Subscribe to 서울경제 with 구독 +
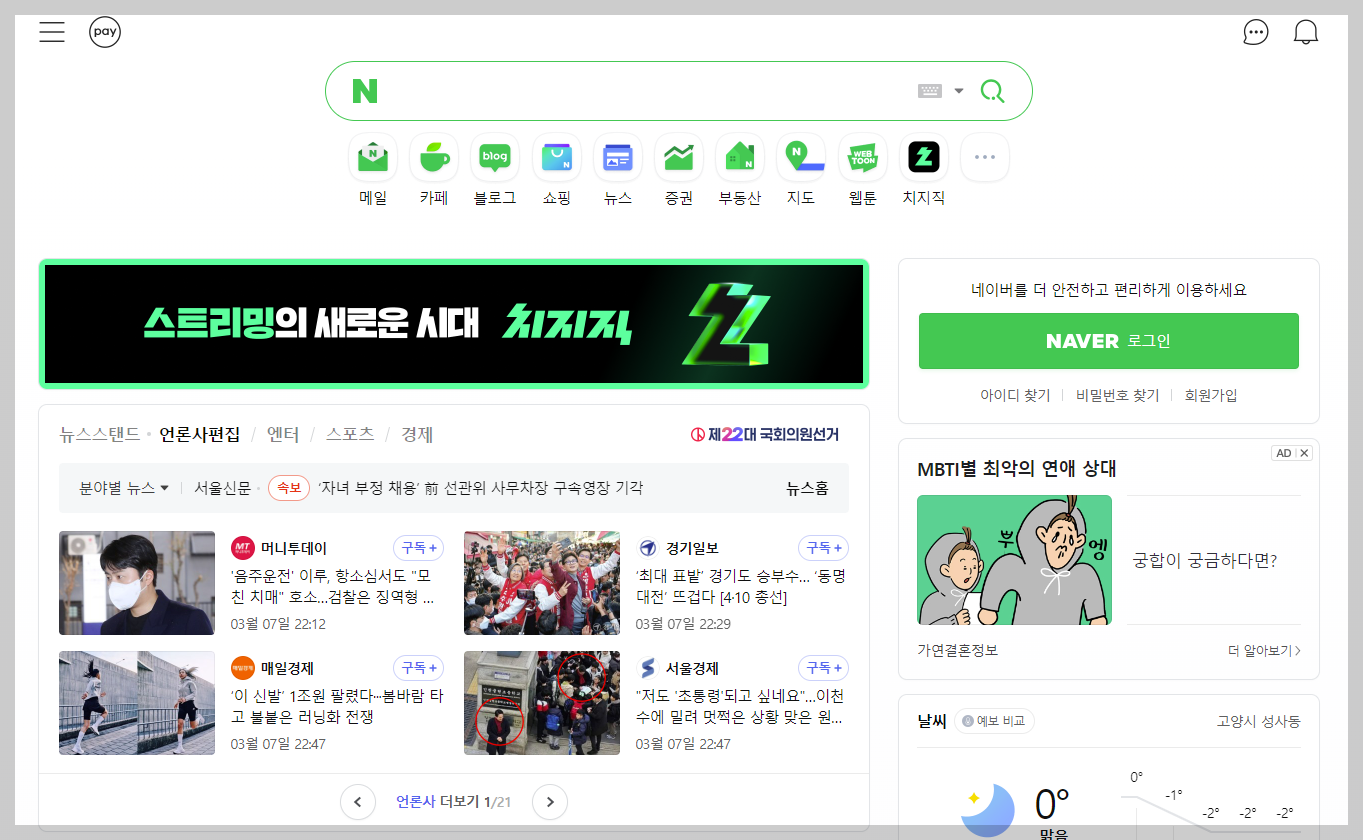This screenshot has height=840, width=1363. pos(824,668)
